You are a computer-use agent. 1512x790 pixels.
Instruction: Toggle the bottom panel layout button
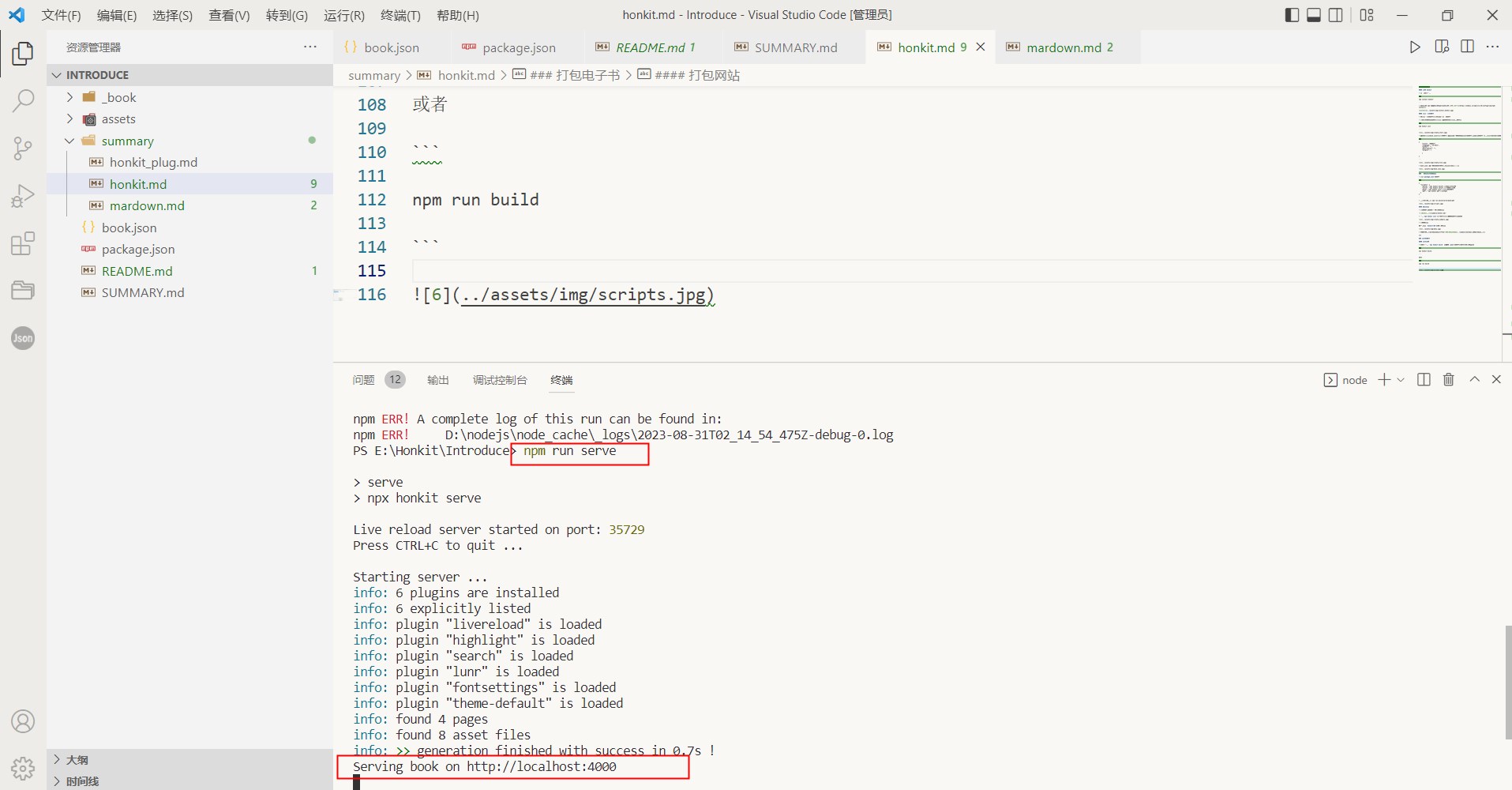pyautogui.click(x=1314, y=15)
